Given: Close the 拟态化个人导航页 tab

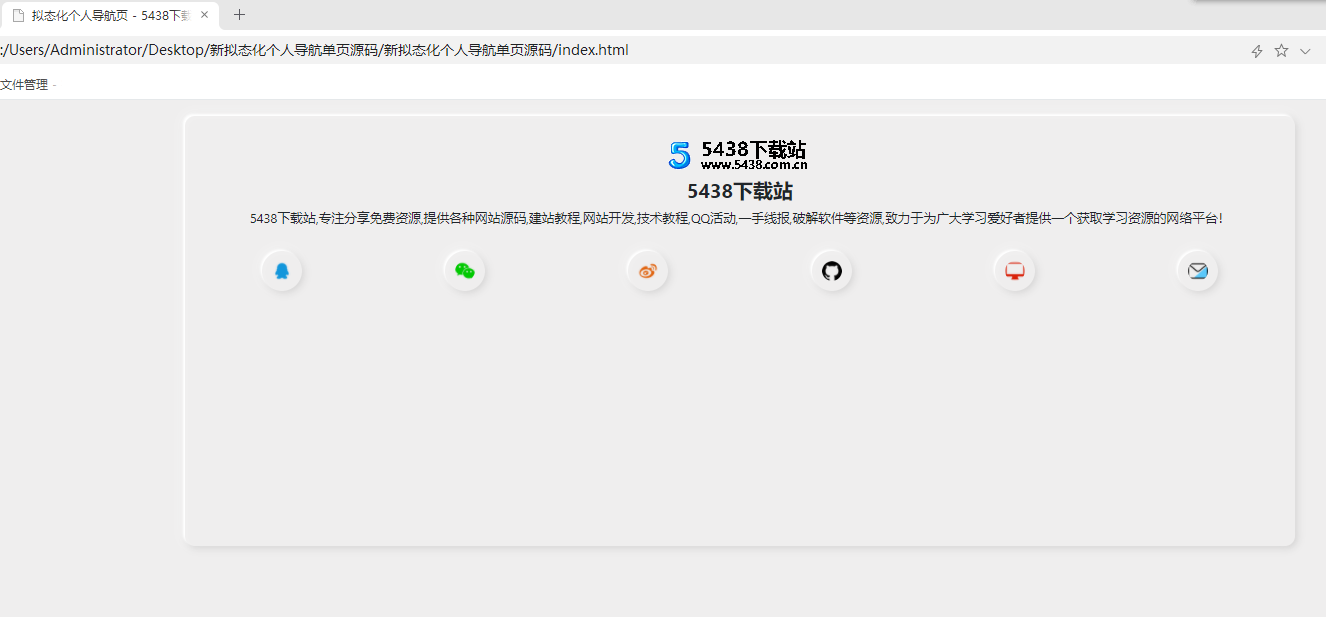Looking at the screenshot, I should pyautogui.click(x=204, y=15).
